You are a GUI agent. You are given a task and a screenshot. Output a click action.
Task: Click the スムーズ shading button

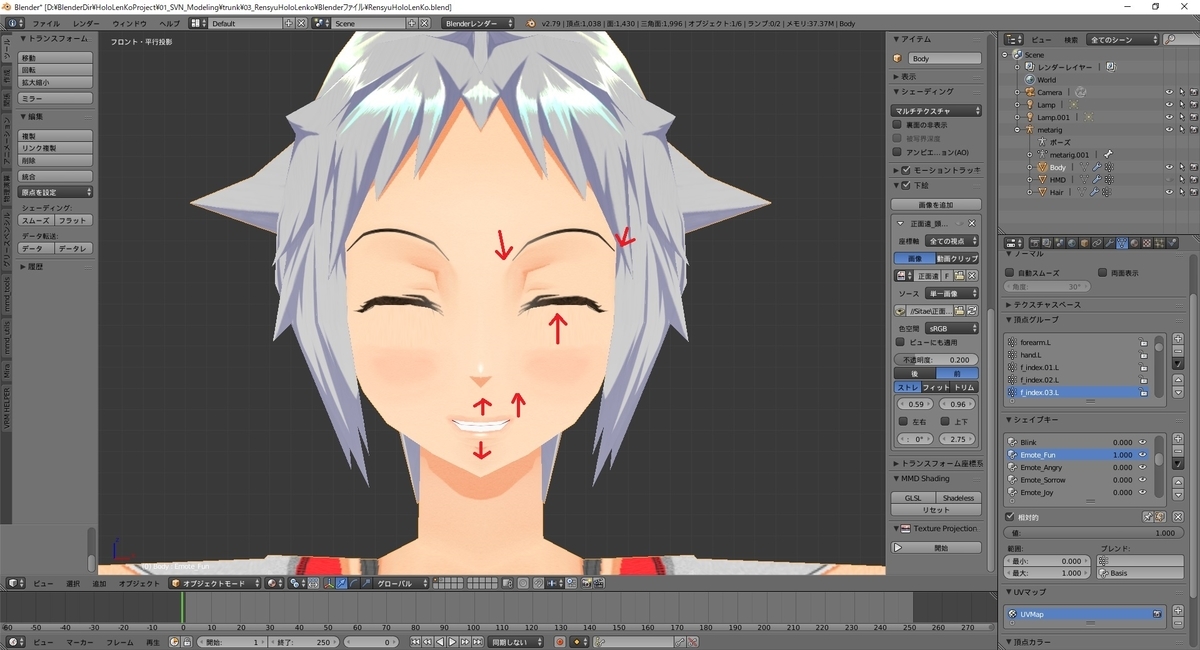click(x=36, y=220)
